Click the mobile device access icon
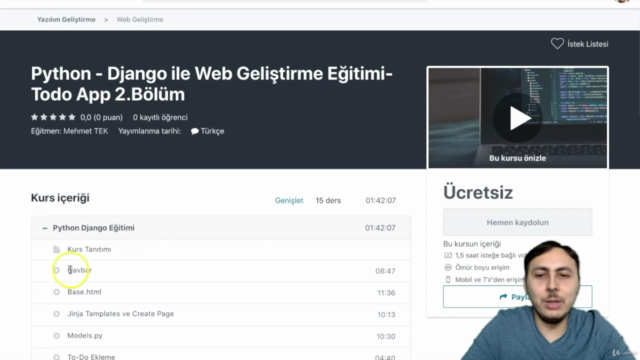Screen dimensions: 640x360 point(448,280)
